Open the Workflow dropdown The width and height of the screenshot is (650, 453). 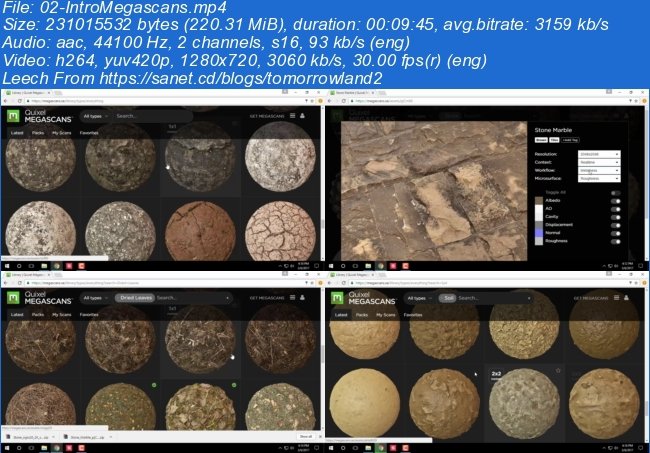(x=599, y=170)
